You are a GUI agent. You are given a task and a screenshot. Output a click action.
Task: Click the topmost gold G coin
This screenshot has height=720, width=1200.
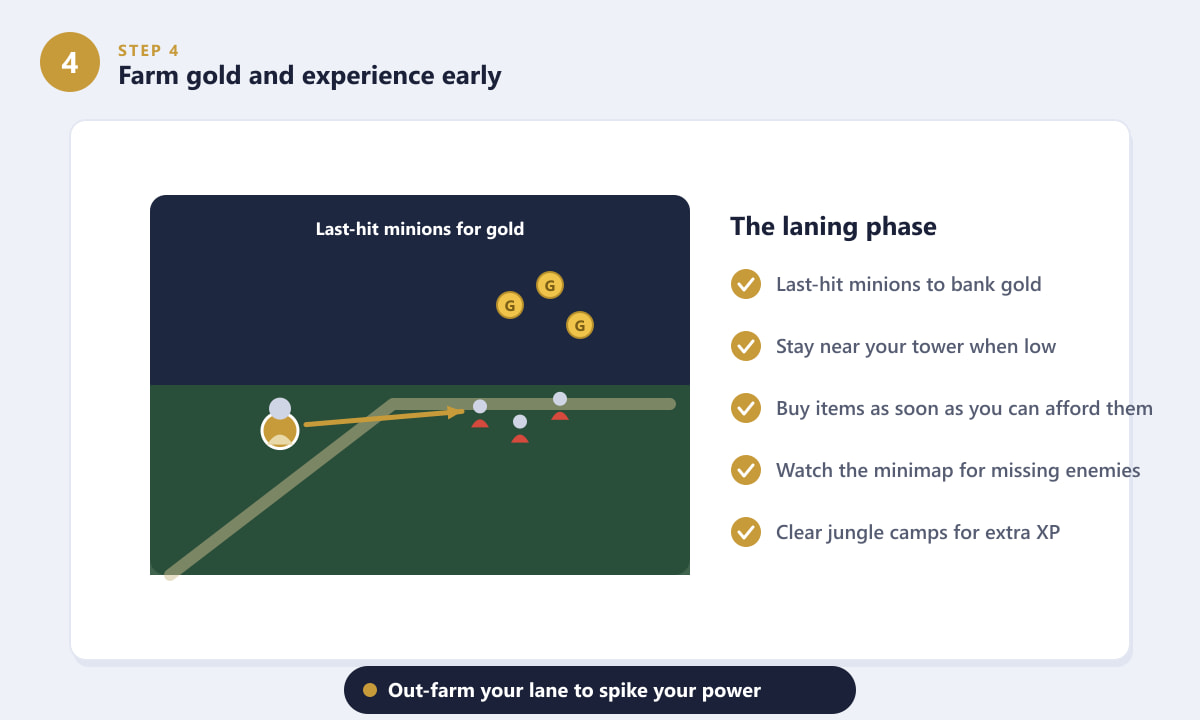point(550,285)
